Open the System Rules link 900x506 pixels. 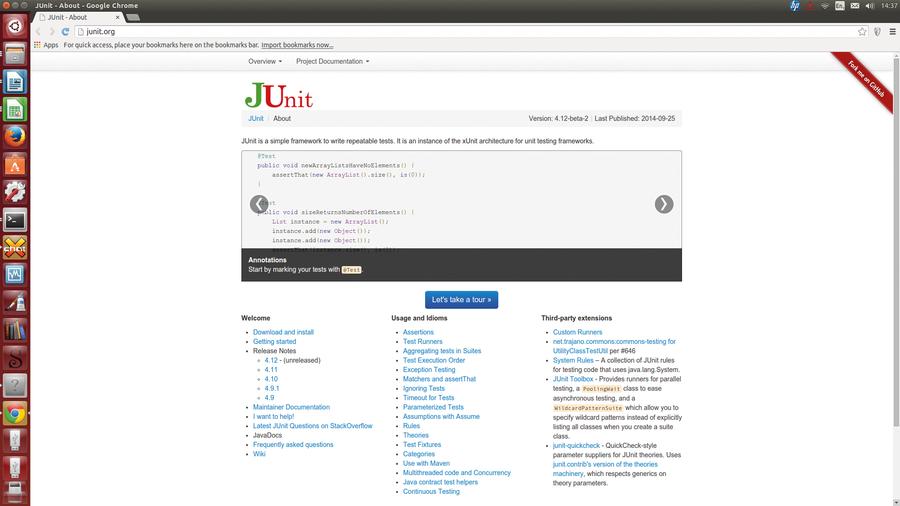[x=573, y=360]
